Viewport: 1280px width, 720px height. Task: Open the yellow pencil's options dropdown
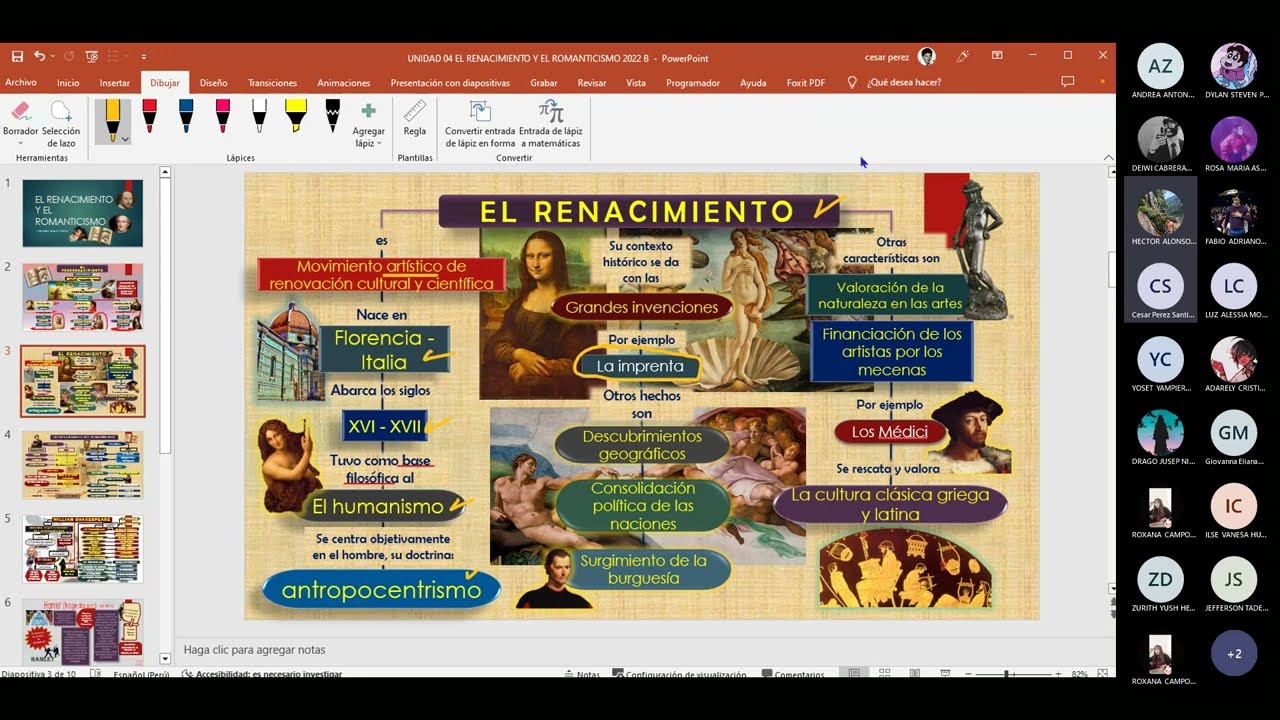click(x=125, y=139)
